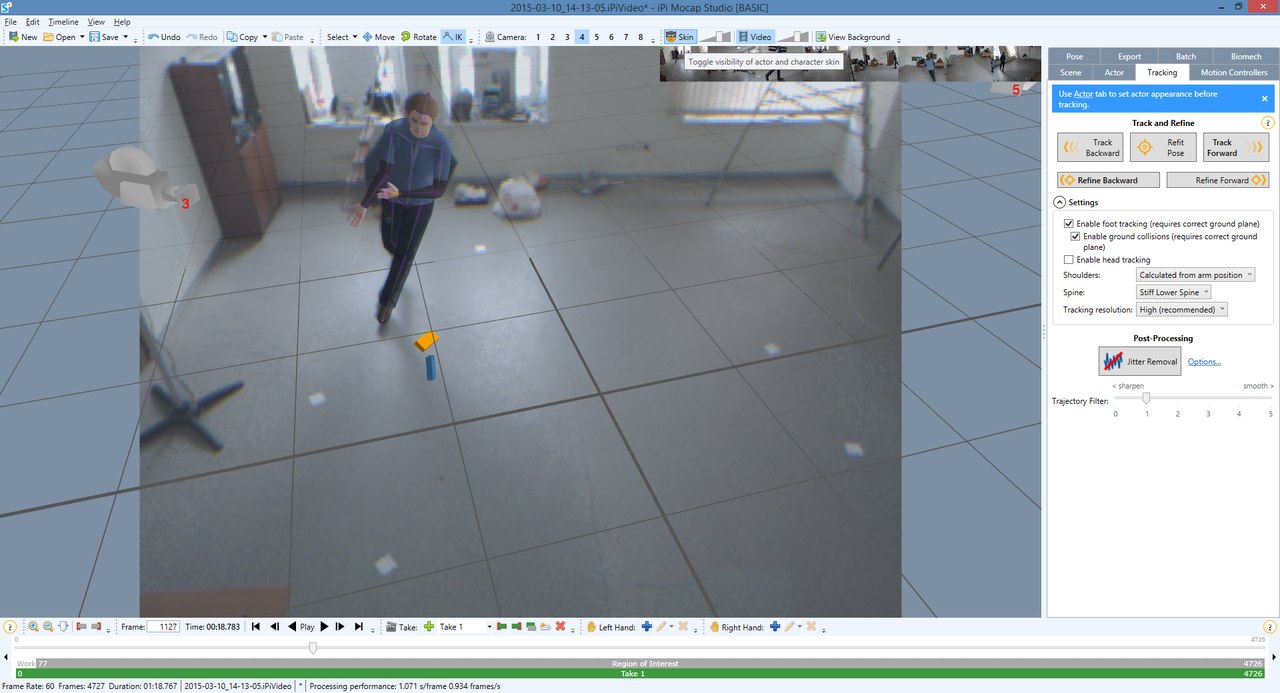Switch to the Actor tab
The image size is (1280, 693).
1114,73
